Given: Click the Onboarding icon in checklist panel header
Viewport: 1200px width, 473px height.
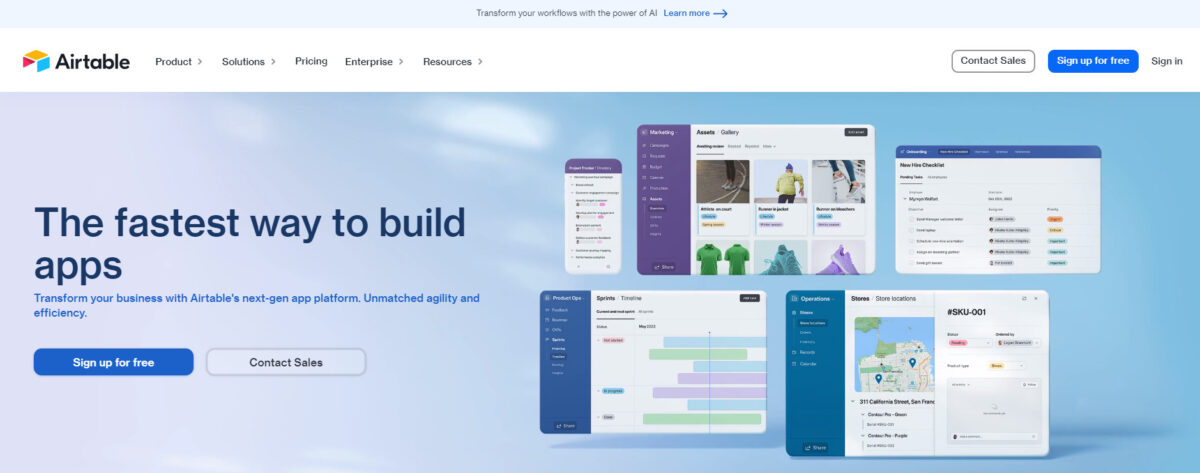Looking at the screenshot, I should [x=903, y=152].
